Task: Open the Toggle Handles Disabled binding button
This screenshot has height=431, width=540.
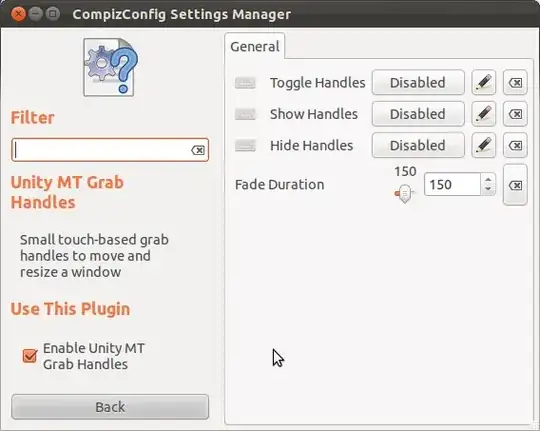Action: click(x=418, y=82)
